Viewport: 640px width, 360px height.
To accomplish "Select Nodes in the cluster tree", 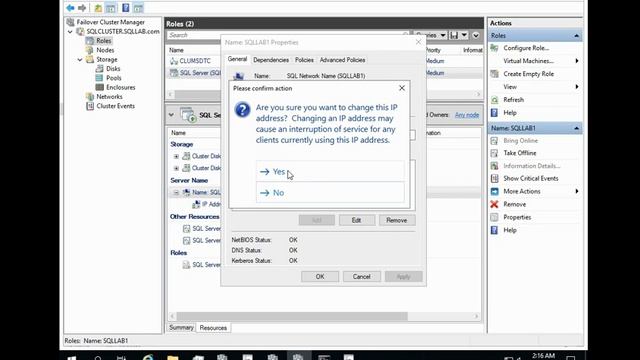I will 105,50.
